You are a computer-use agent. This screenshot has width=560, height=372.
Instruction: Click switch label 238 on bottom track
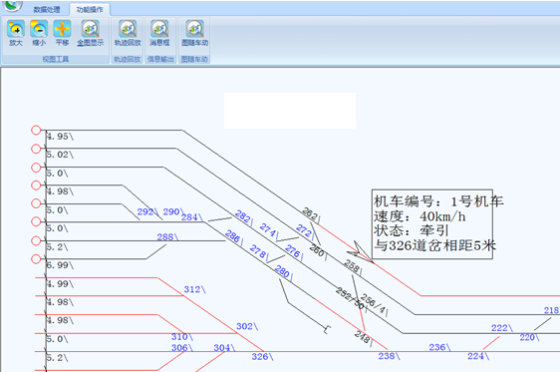(389, 356)
